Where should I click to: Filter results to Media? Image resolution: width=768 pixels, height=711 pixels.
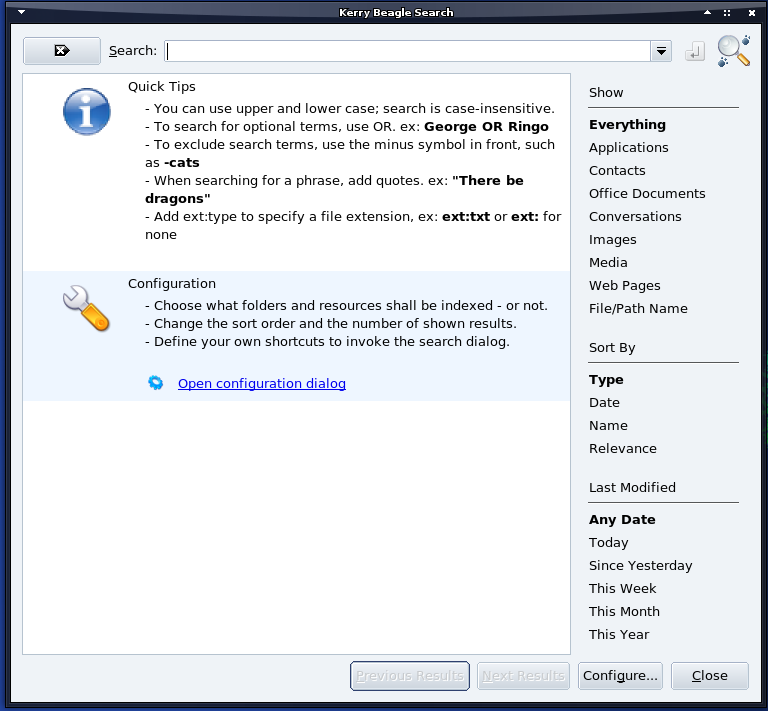[x=608, y=262]
